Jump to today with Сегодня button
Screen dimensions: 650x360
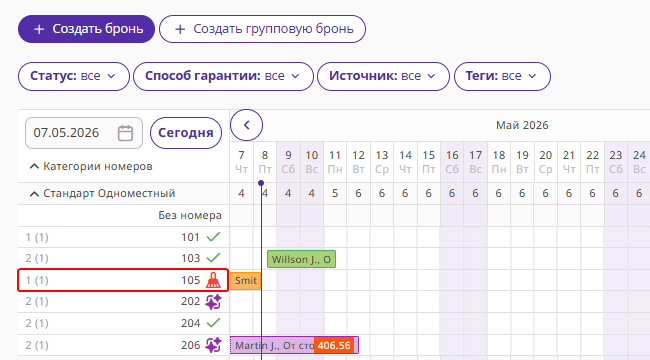pyautogui.click(x=186, y=133)
